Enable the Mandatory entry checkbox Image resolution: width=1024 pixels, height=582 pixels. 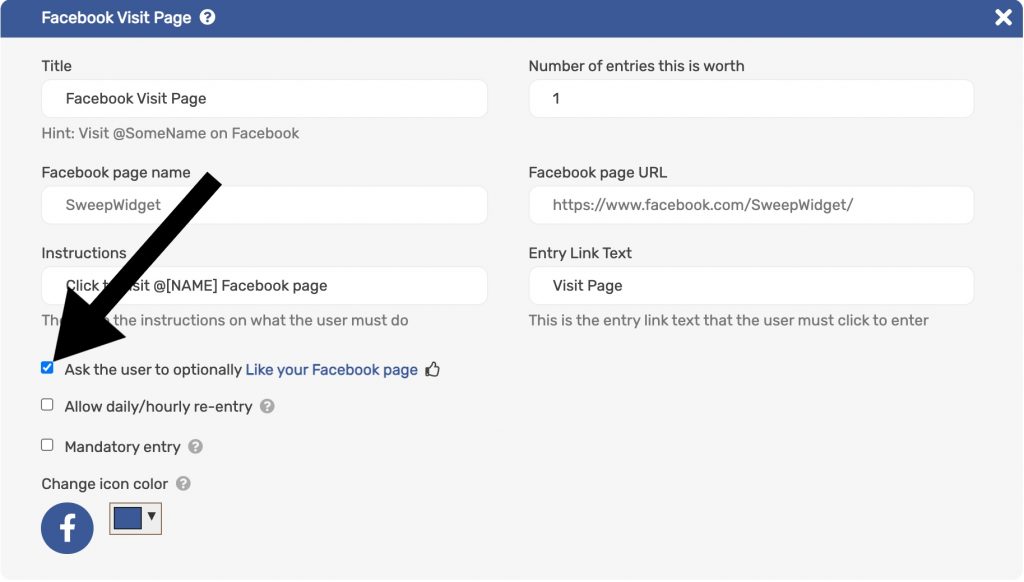click(47, 445)
